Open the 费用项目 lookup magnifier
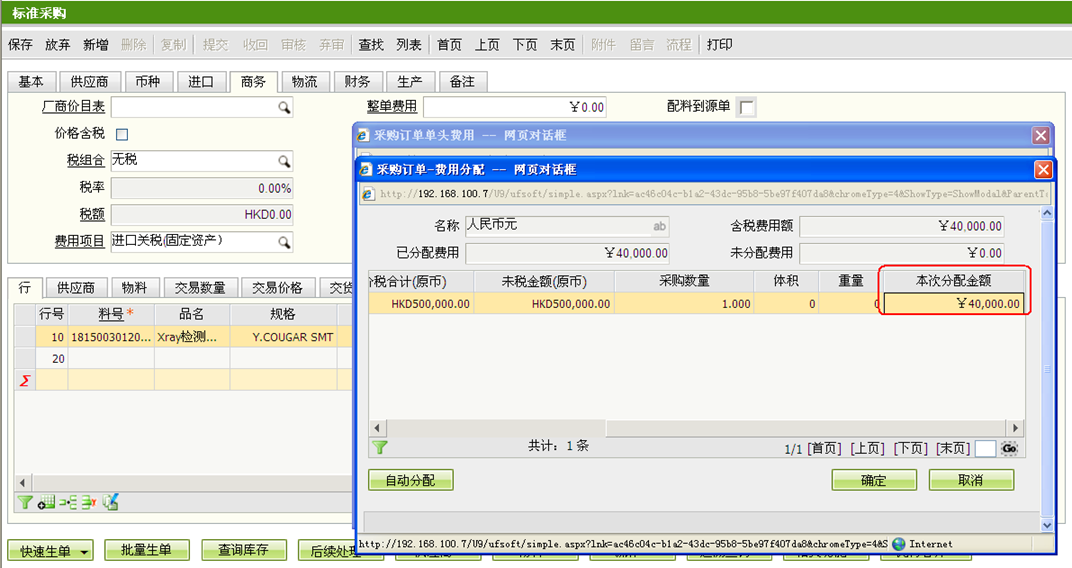 click(x=284, y=242)
